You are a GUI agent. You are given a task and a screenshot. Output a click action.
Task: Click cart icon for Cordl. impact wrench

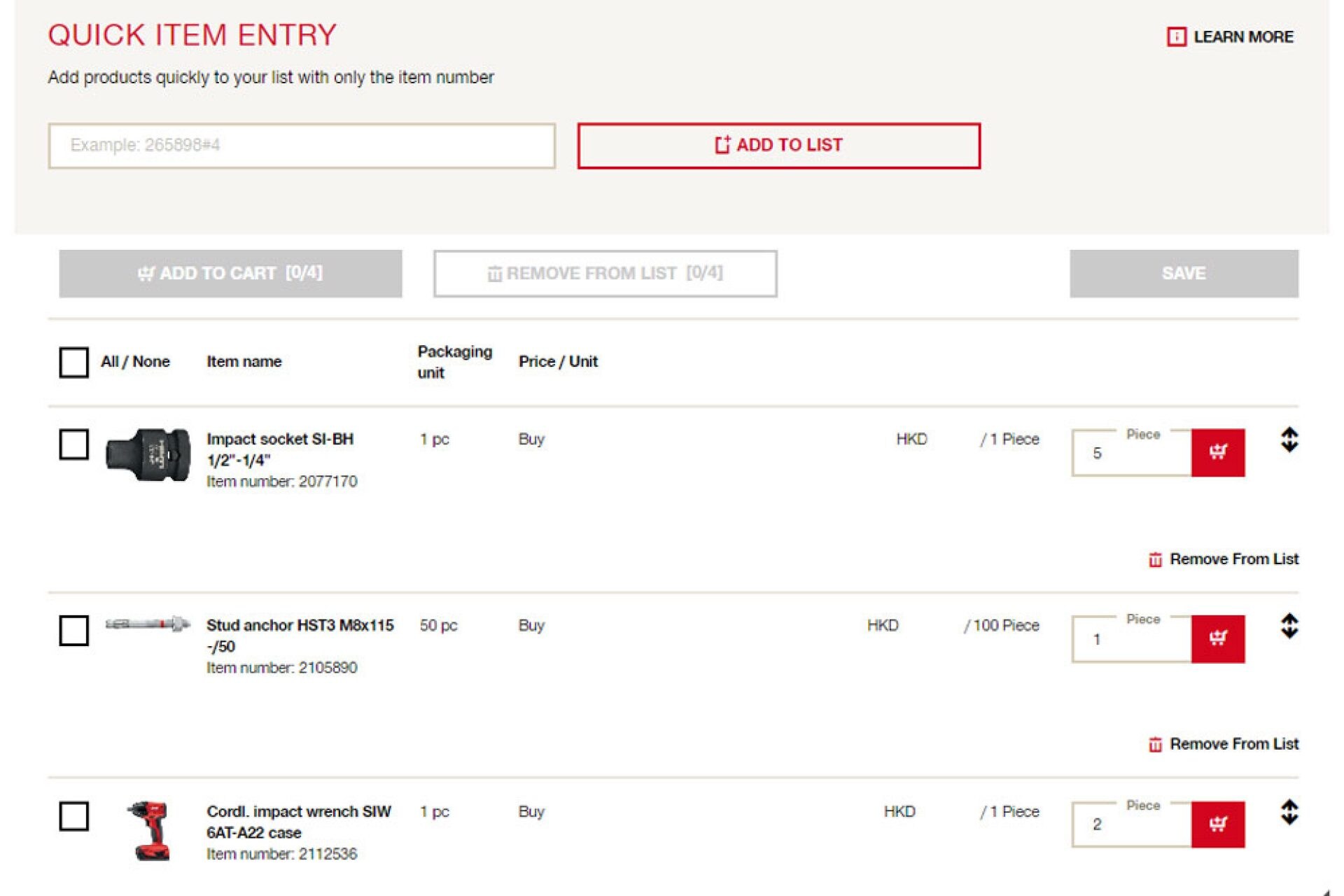tap(1218, 824)
